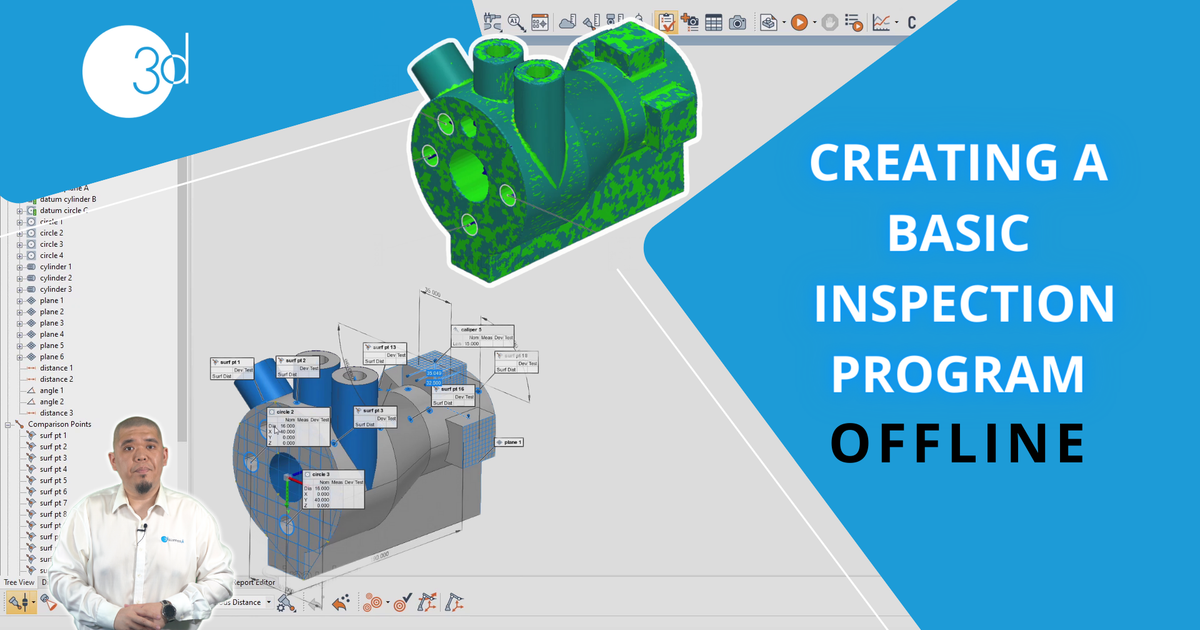Open the orange-header dialog window icon
The width and height of the screenshot is (1200, 630).
click(x=540, y=21)
